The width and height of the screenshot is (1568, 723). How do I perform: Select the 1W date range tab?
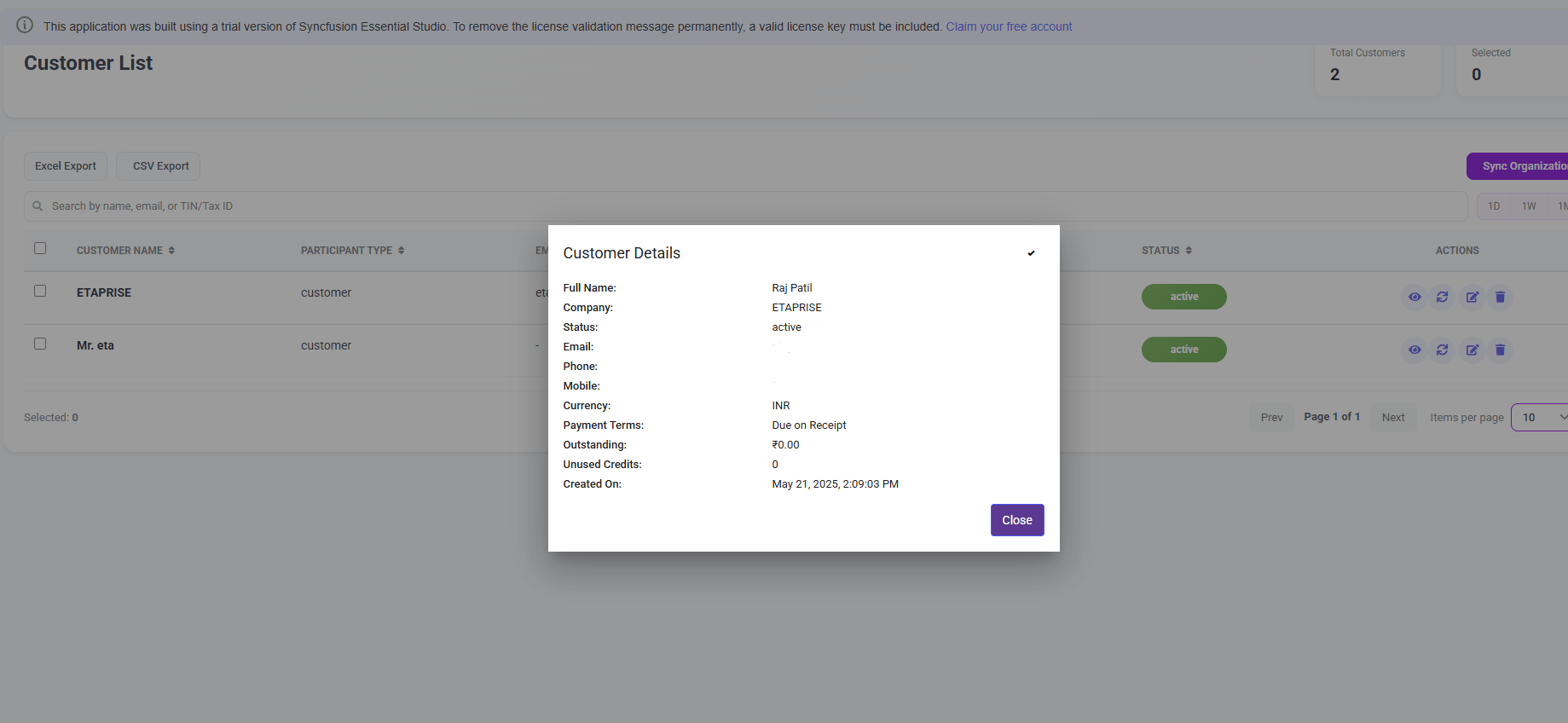pos(1529,206)
